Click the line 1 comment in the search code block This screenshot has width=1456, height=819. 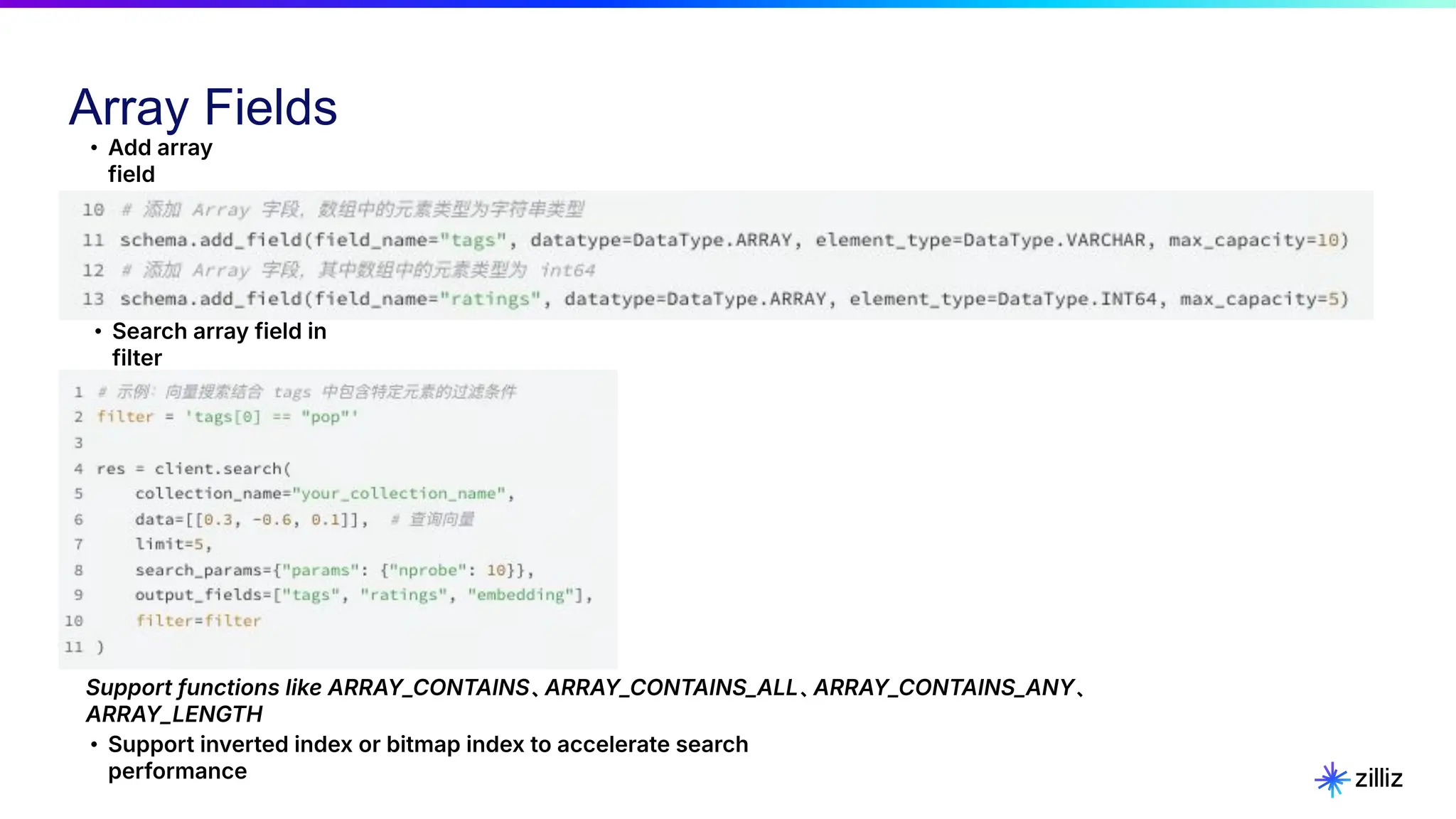(x=306, y=392)
